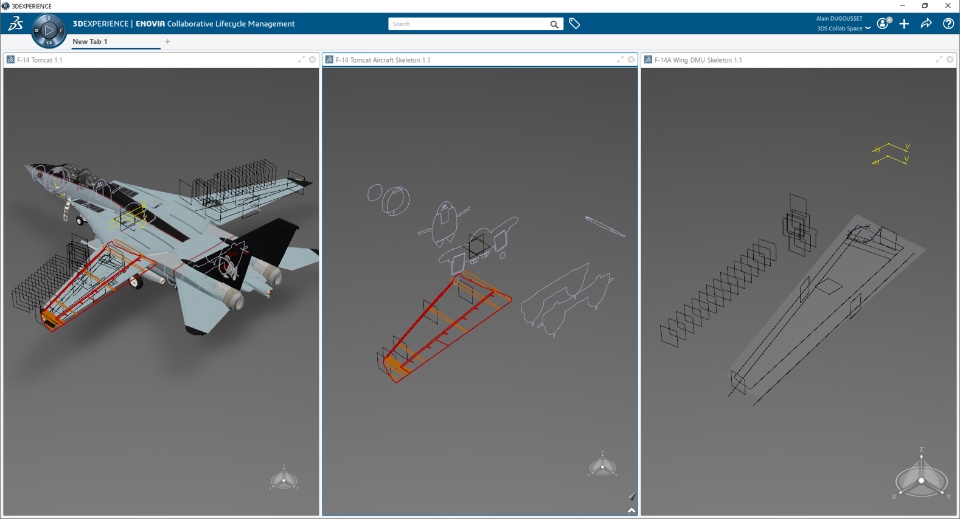Click the F-14 Tomcat Aircraft Skeleton widget icon
Screen dimensions: 960x519
pos(329,60)
